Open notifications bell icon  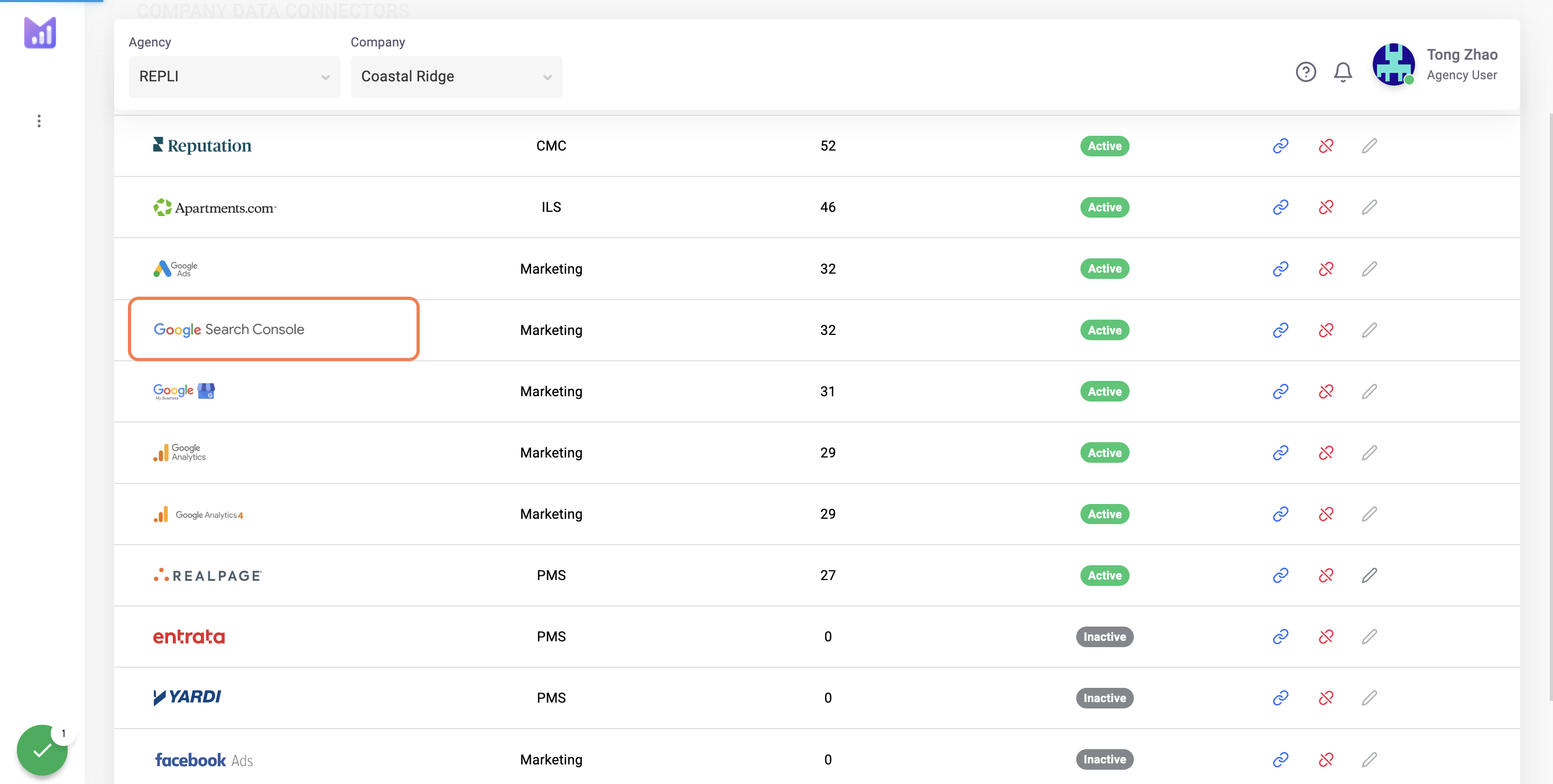(1343, 72)
